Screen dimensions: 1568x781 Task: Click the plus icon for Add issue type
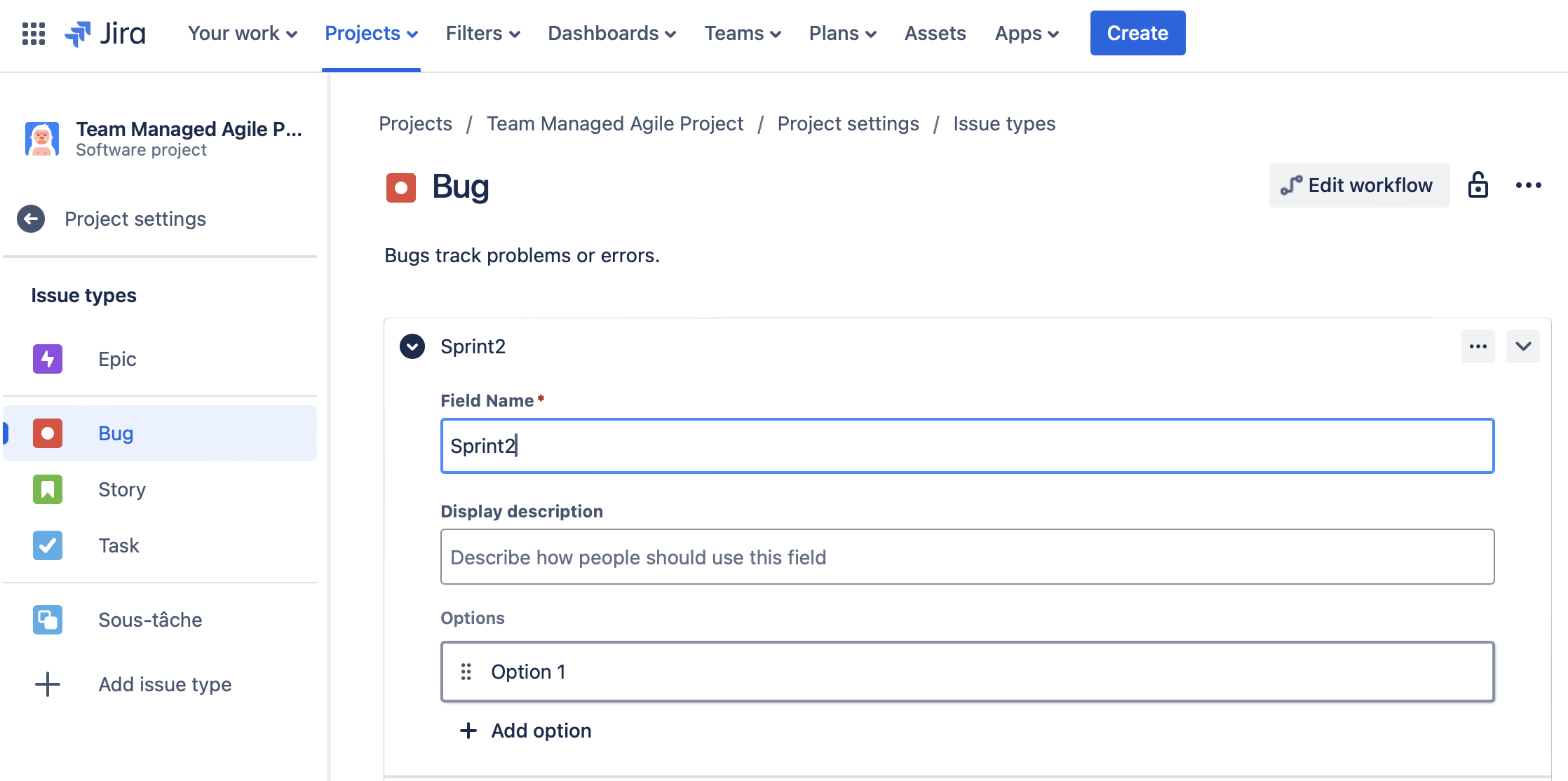pos(48,684)
